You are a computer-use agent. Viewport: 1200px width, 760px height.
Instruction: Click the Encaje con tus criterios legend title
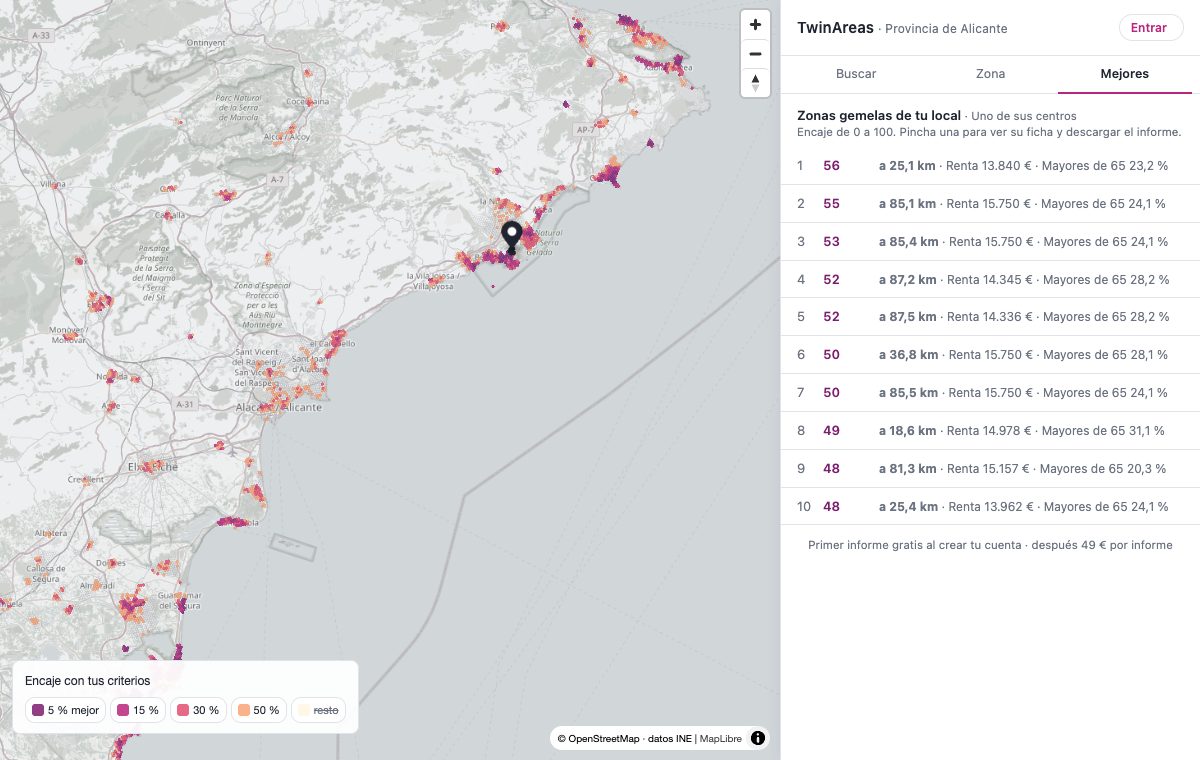click(88, 681)
